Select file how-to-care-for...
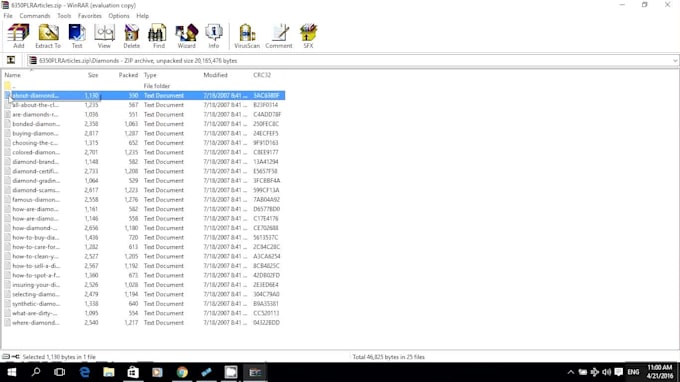Screen dimensions: 680x382 pyautogui.click(x=144, y=247)
